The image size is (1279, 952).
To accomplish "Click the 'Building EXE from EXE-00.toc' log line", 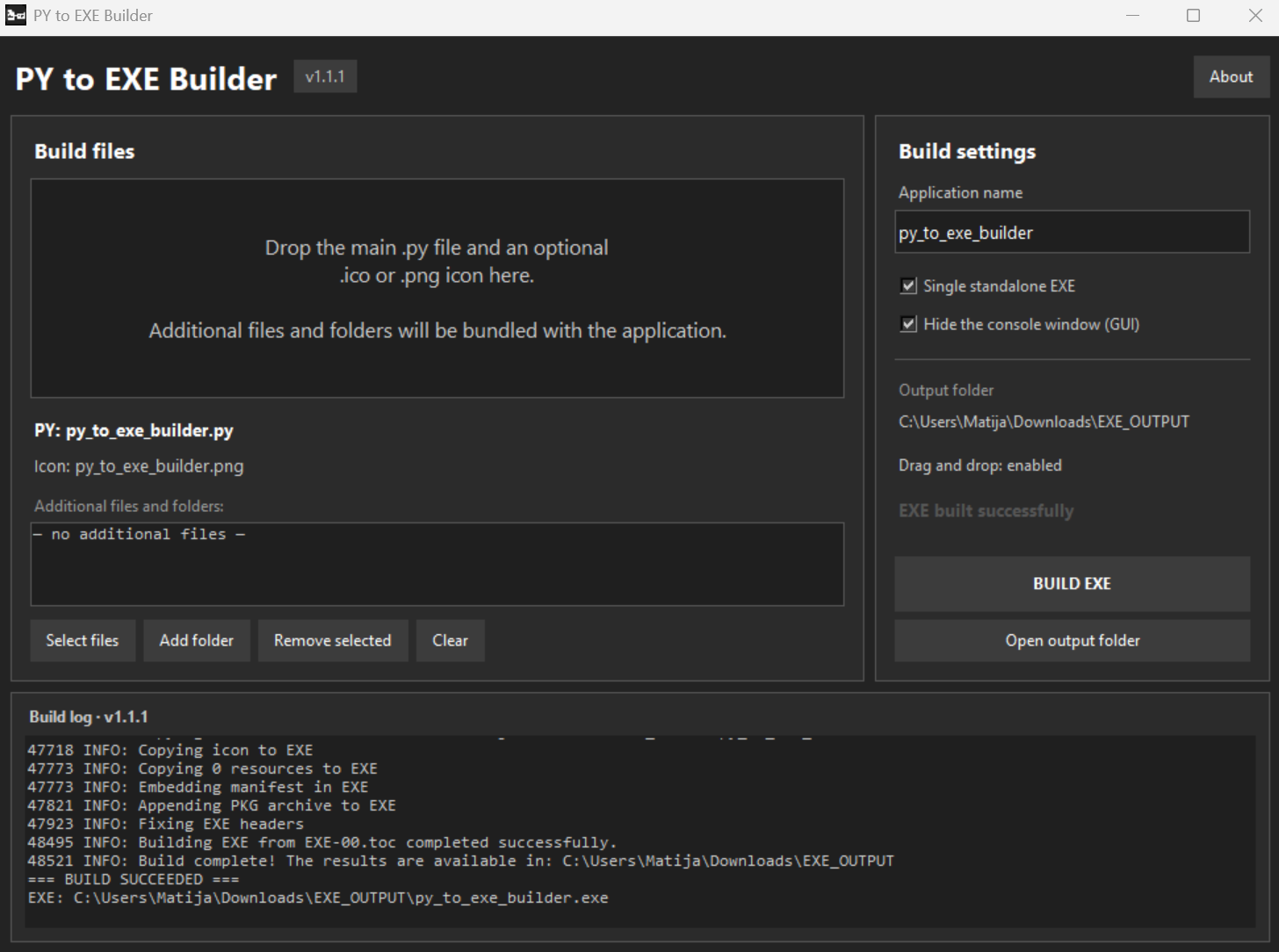I will pyautogui.click(x=322, y=842).
